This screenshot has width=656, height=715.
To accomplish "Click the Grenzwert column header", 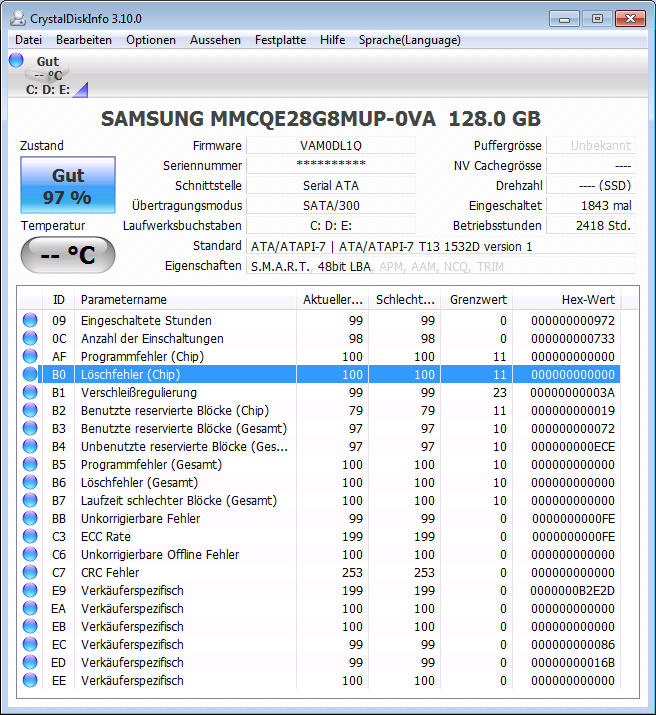I will click(477, 300).
